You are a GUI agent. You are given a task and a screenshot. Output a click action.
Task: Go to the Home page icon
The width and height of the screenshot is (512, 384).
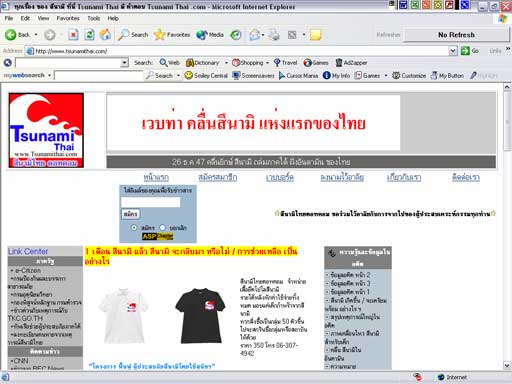105,35
